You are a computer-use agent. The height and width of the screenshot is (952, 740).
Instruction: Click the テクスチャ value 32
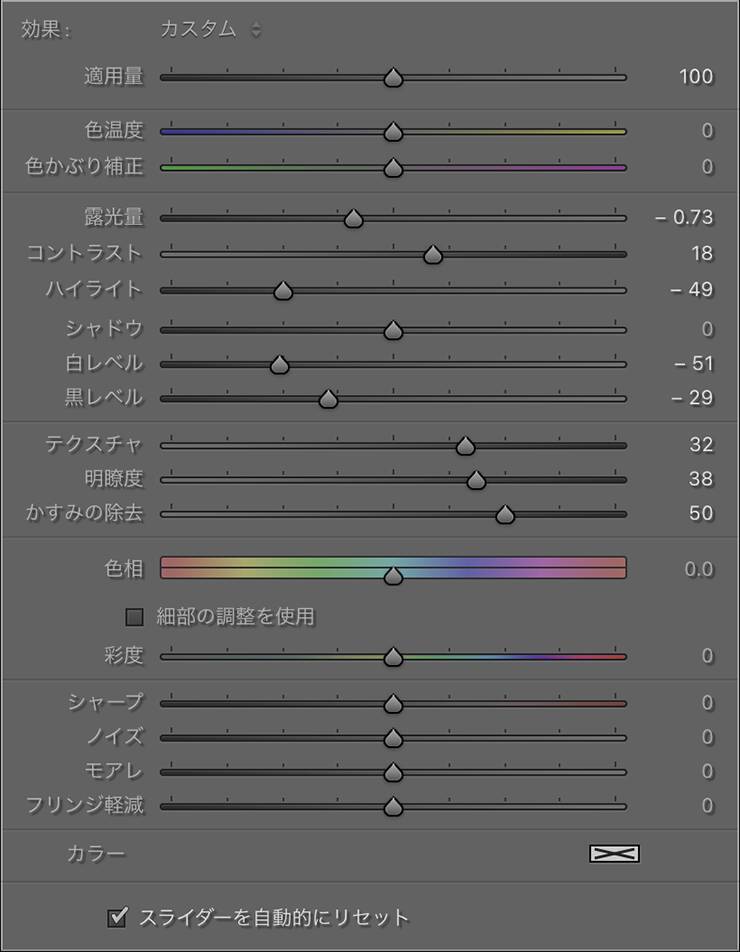[701, 444]
